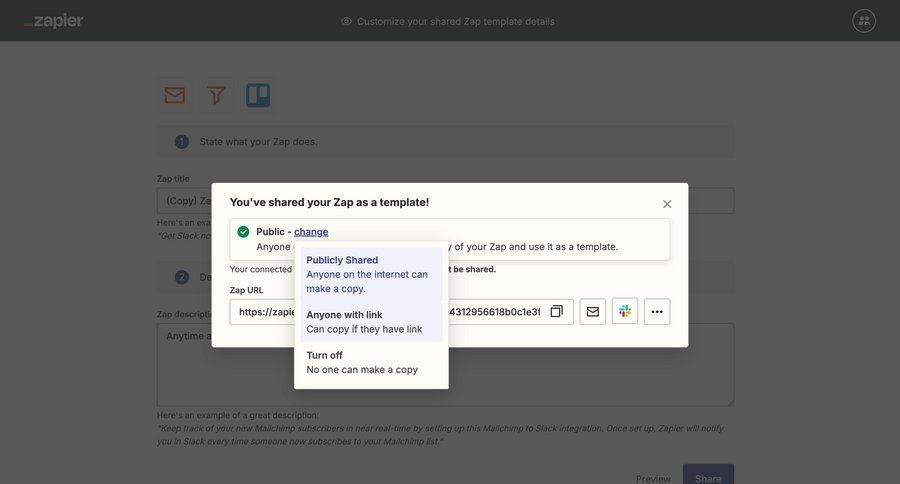Click the green public status checkmark

click(243, 231)
